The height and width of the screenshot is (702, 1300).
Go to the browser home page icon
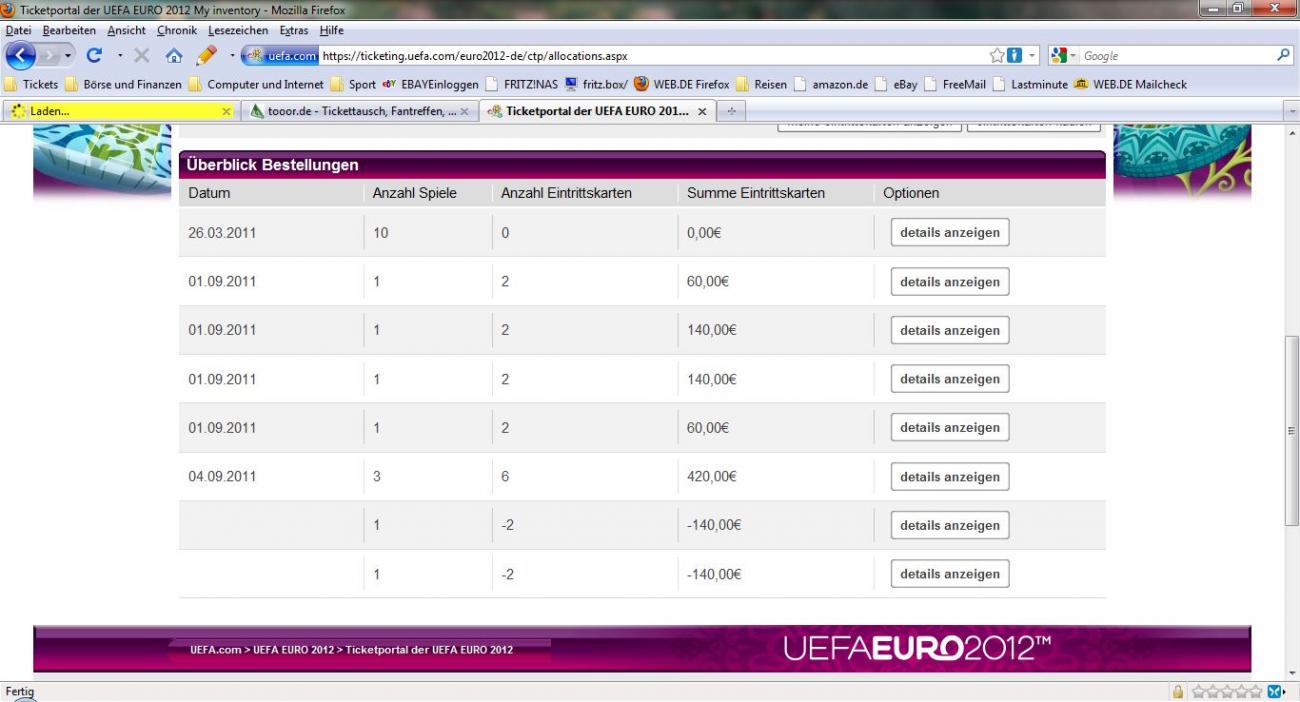point(174,56)
